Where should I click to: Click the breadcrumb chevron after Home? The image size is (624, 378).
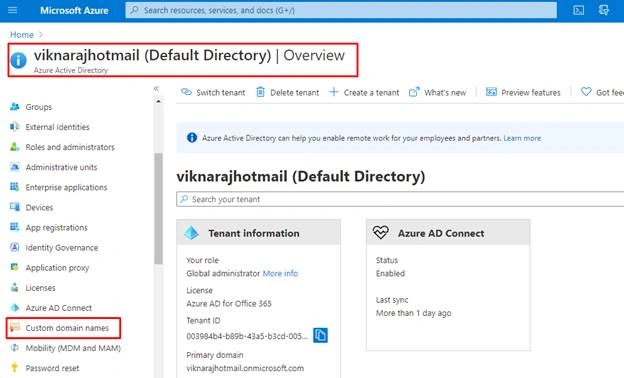pyautogui.click(x=41, y=35)
